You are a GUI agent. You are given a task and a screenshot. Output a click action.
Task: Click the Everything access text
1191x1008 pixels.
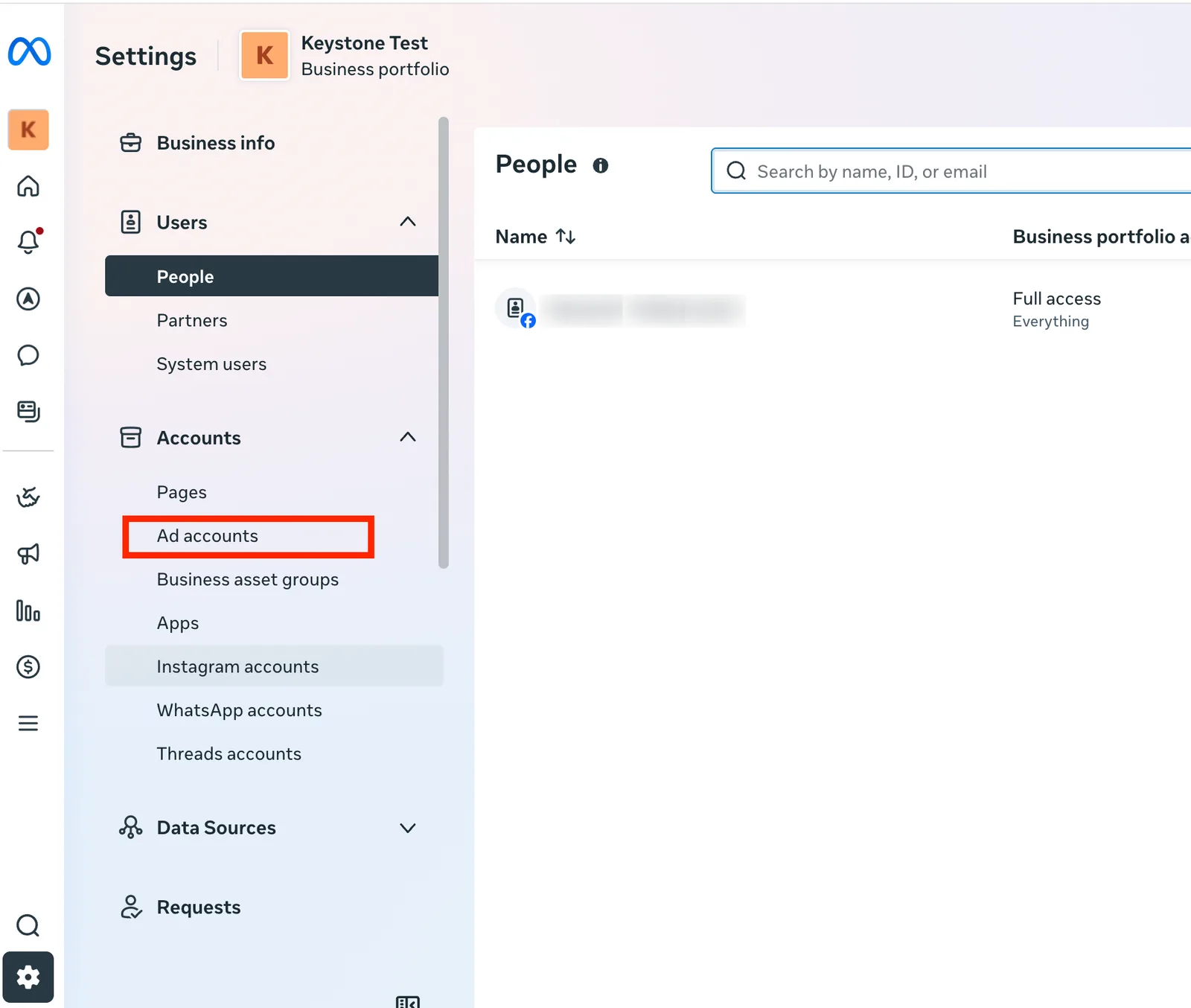(1051, 322)
